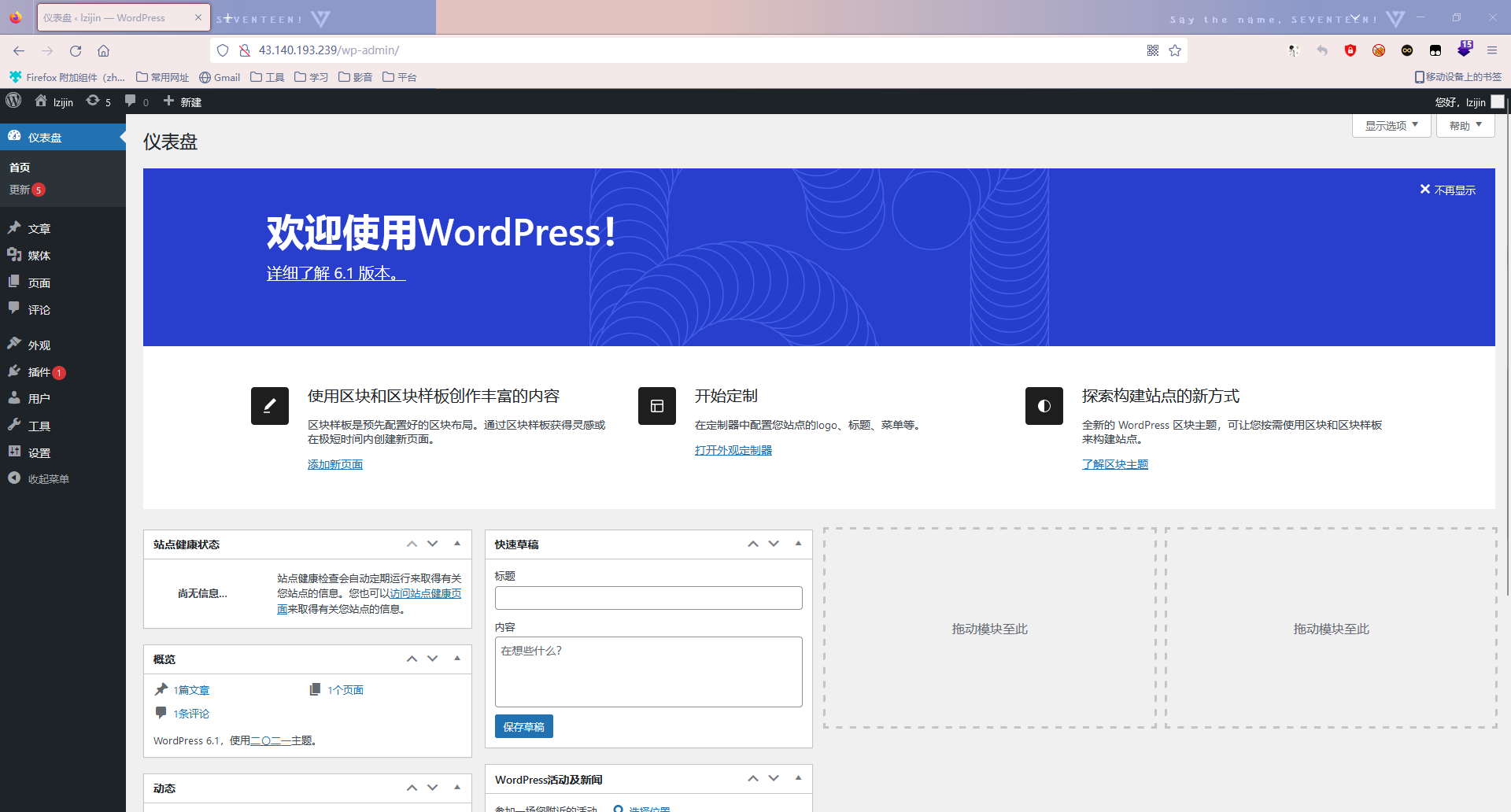Toggle 概览 panel collapse triangle
The width and height of the screenshot is (1511, 812).
point(457,659)
